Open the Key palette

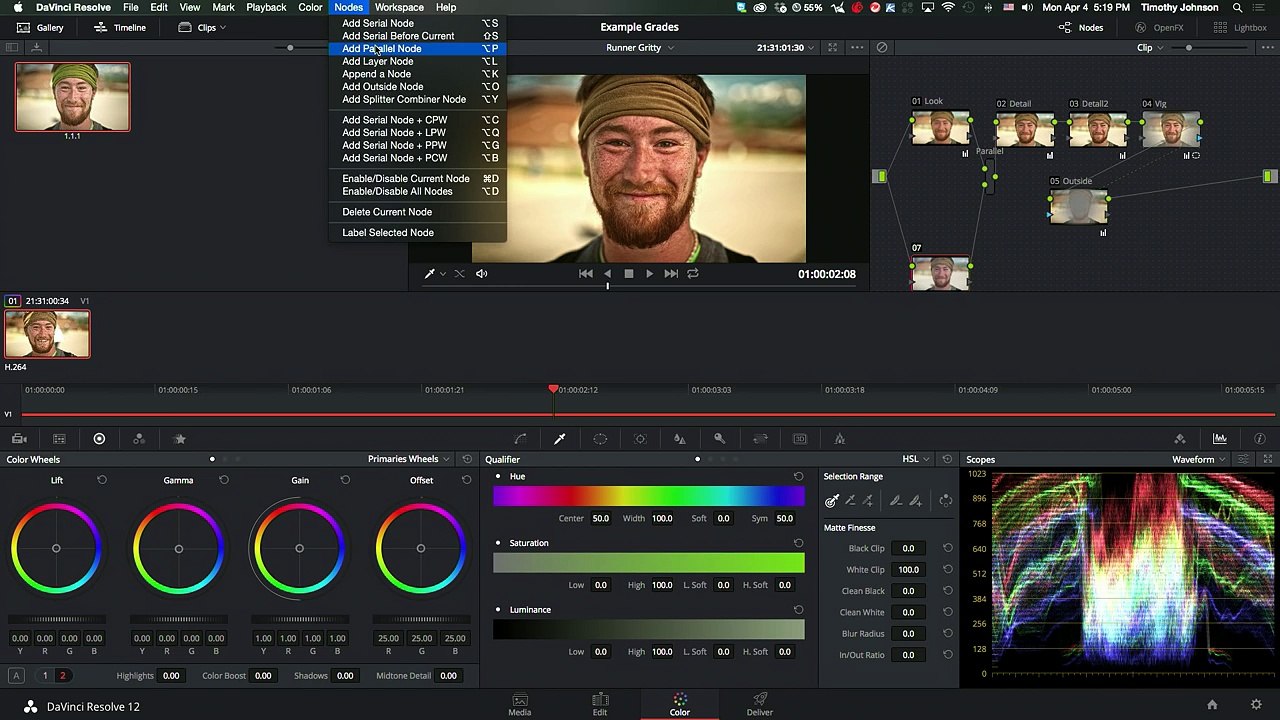(720, 439)
